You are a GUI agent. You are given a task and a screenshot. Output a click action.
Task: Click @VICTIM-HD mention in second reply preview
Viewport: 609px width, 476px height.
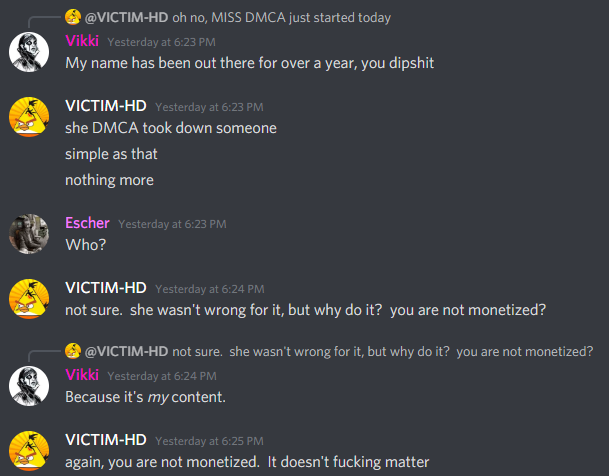[x=126, y=351]
